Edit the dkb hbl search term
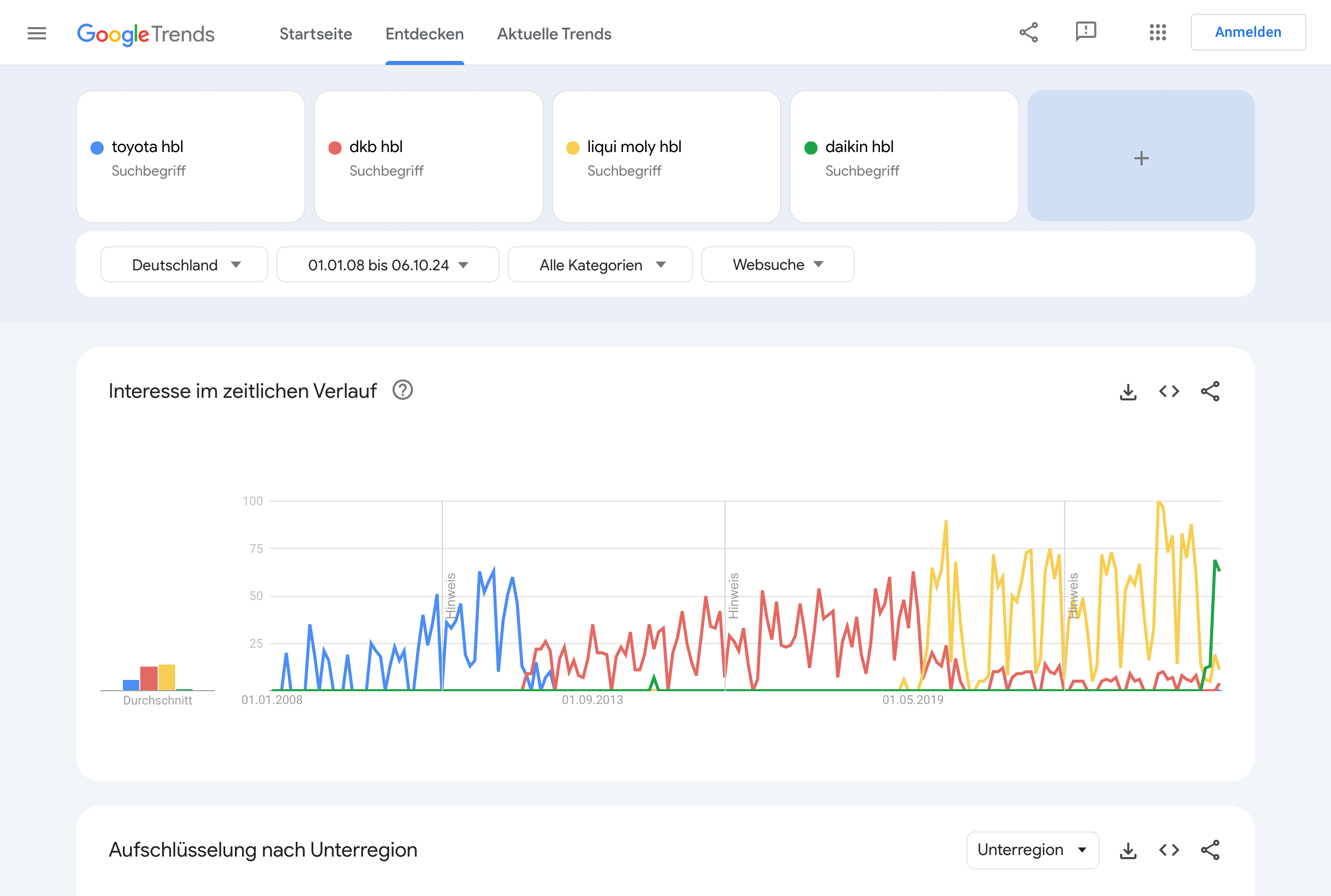Viewport: 1331px width, 896px height. (428, 156)
